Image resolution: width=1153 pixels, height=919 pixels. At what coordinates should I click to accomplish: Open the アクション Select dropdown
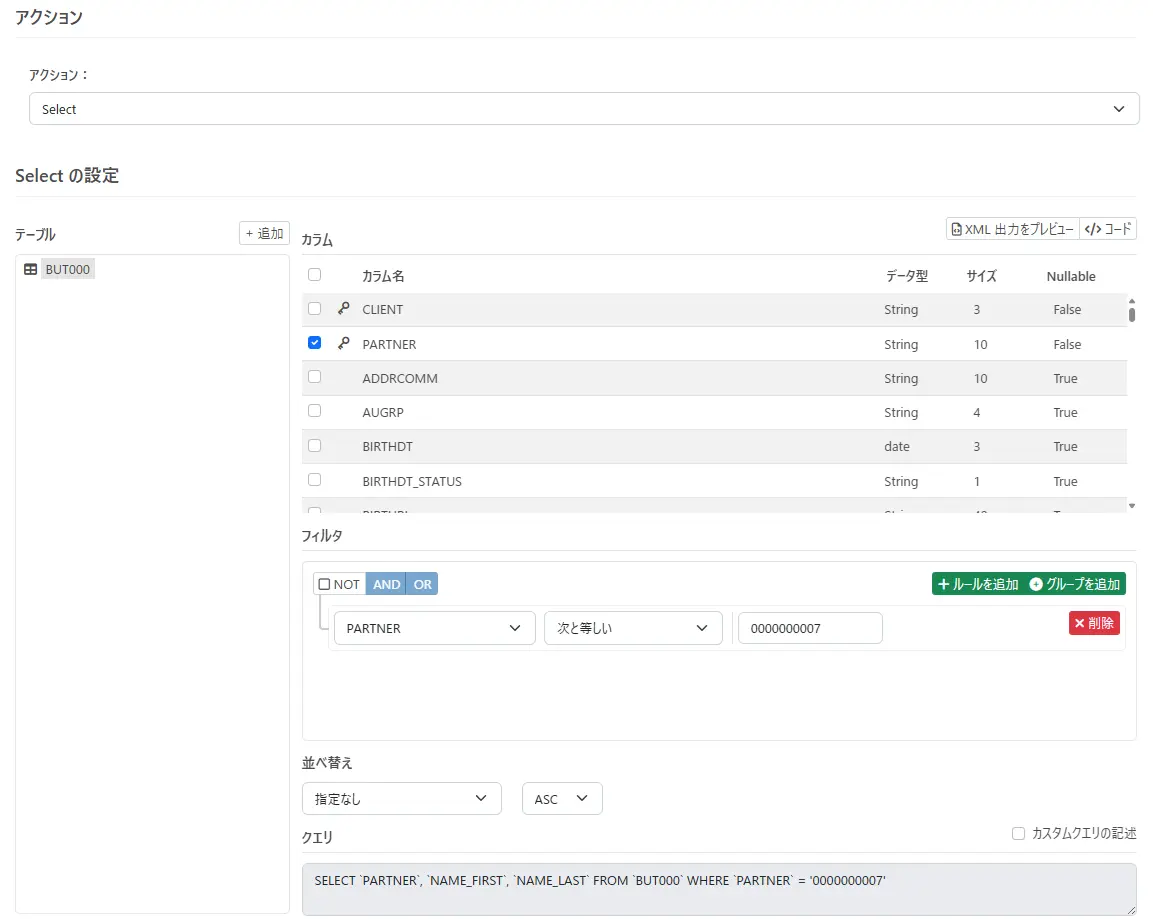click(584, 109)
